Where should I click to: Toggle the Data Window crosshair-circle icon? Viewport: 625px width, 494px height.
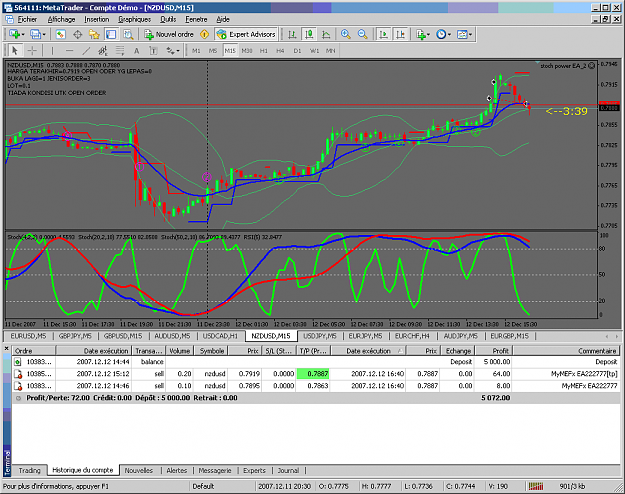77,35
